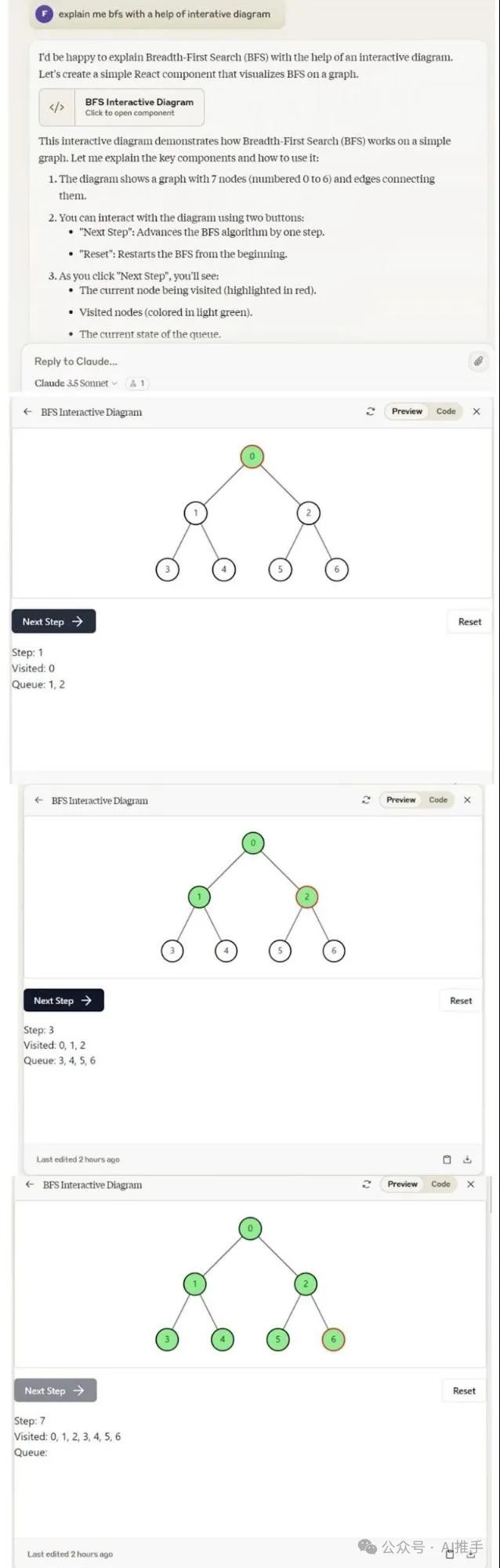Click the back arrow in the Step 1 panel
Viewport: 500px width, 1568px height.
[27, 411]
